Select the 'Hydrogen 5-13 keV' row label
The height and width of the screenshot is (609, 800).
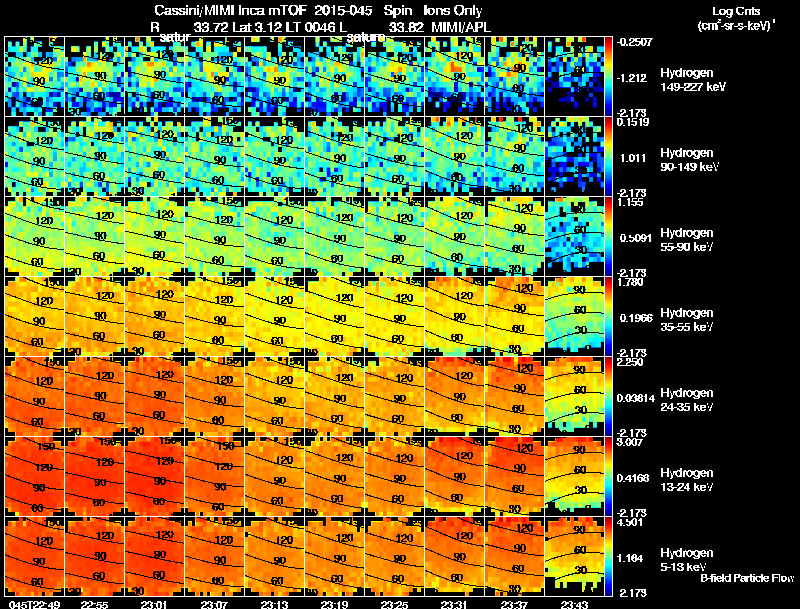pyautogui.click(x=687, y=560)
